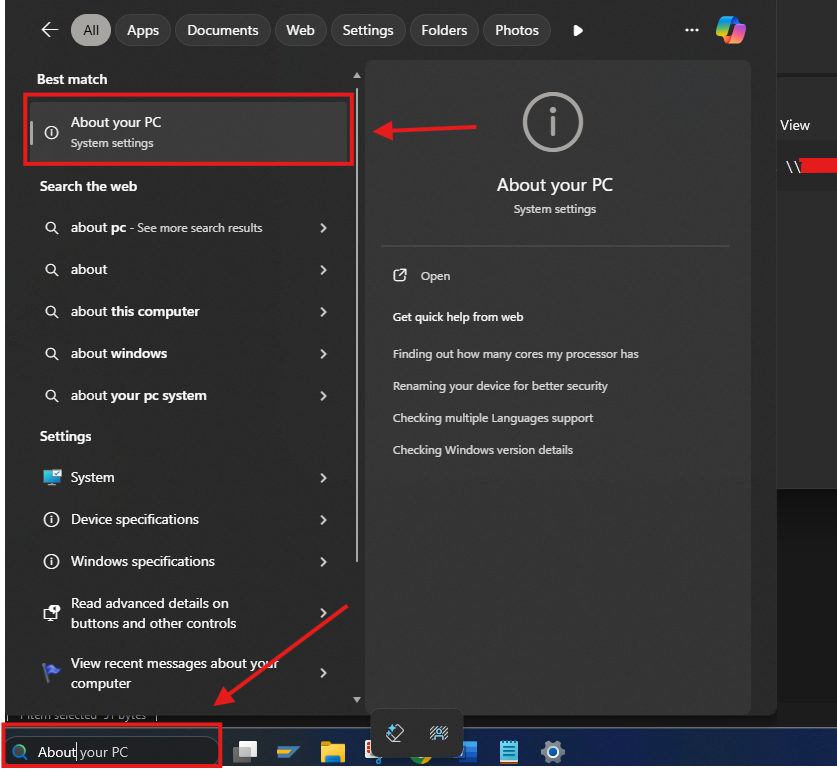Click the Task View taskbar icon
Viewport: 837px width, 769px height.
pos(246,751)
